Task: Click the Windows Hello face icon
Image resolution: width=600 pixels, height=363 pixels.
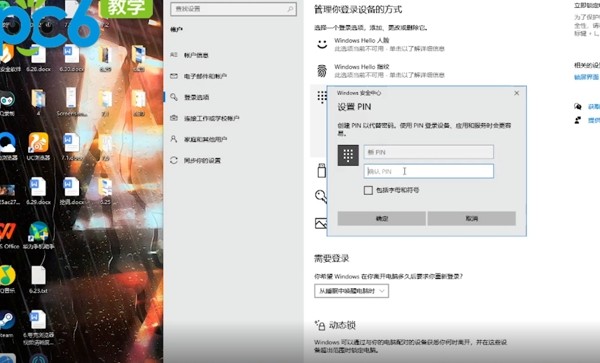Action: (322, 44)
